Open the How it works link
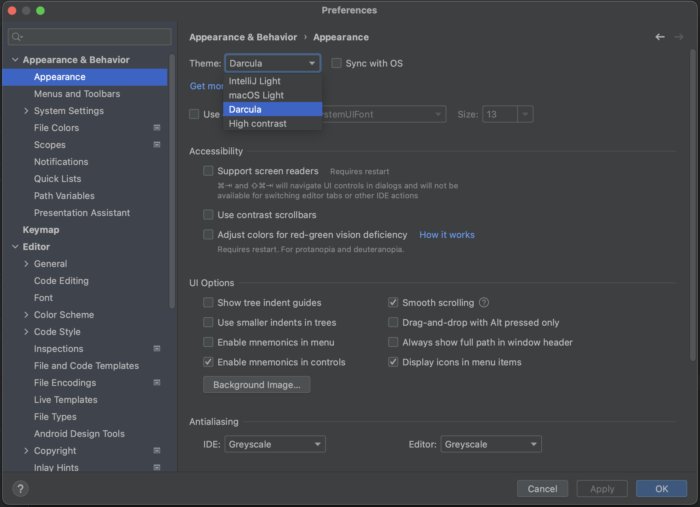 (447, 235)
